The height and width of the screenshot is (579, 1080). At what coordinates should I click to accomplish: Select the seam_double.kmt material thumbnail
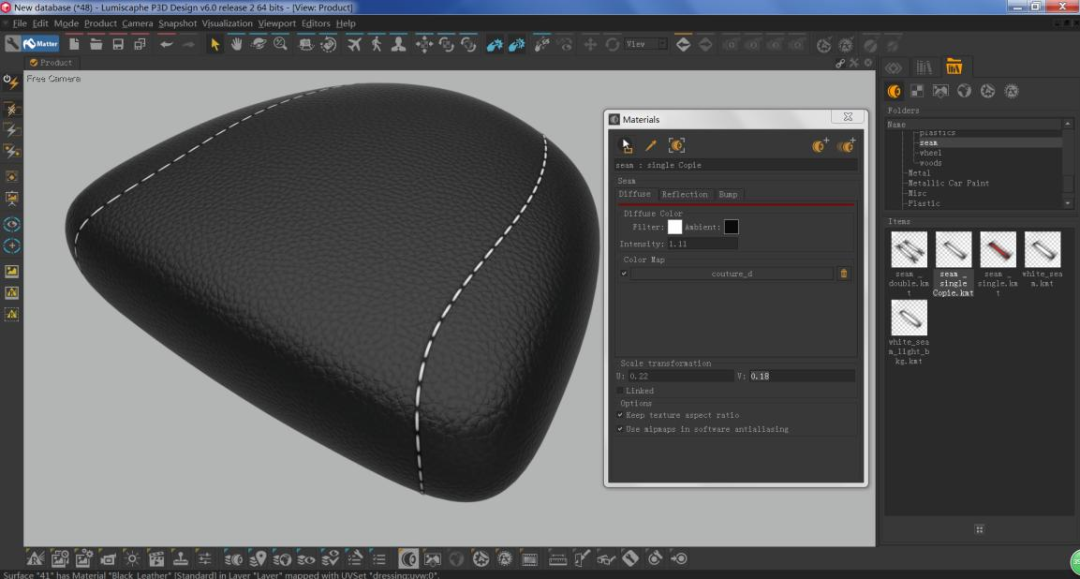click(909, 250)
